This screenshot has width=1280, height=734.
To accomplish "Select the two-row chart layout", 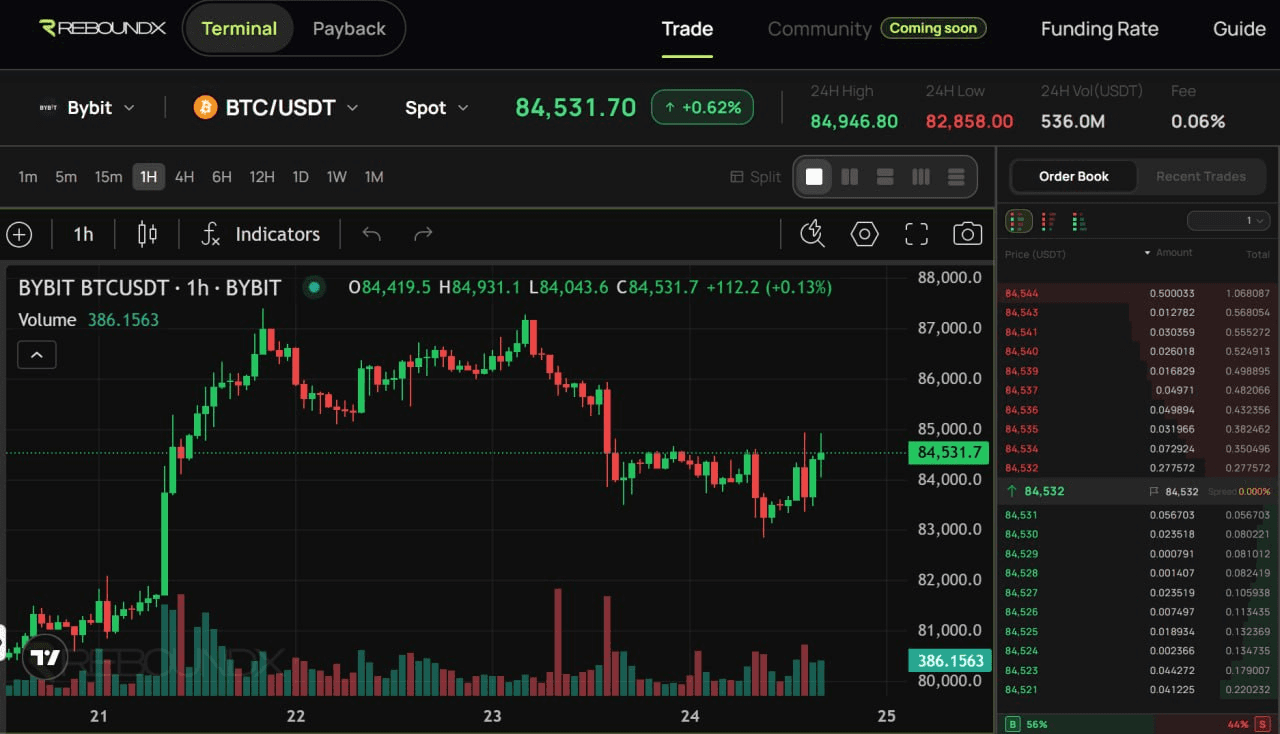I will point(885,177).
